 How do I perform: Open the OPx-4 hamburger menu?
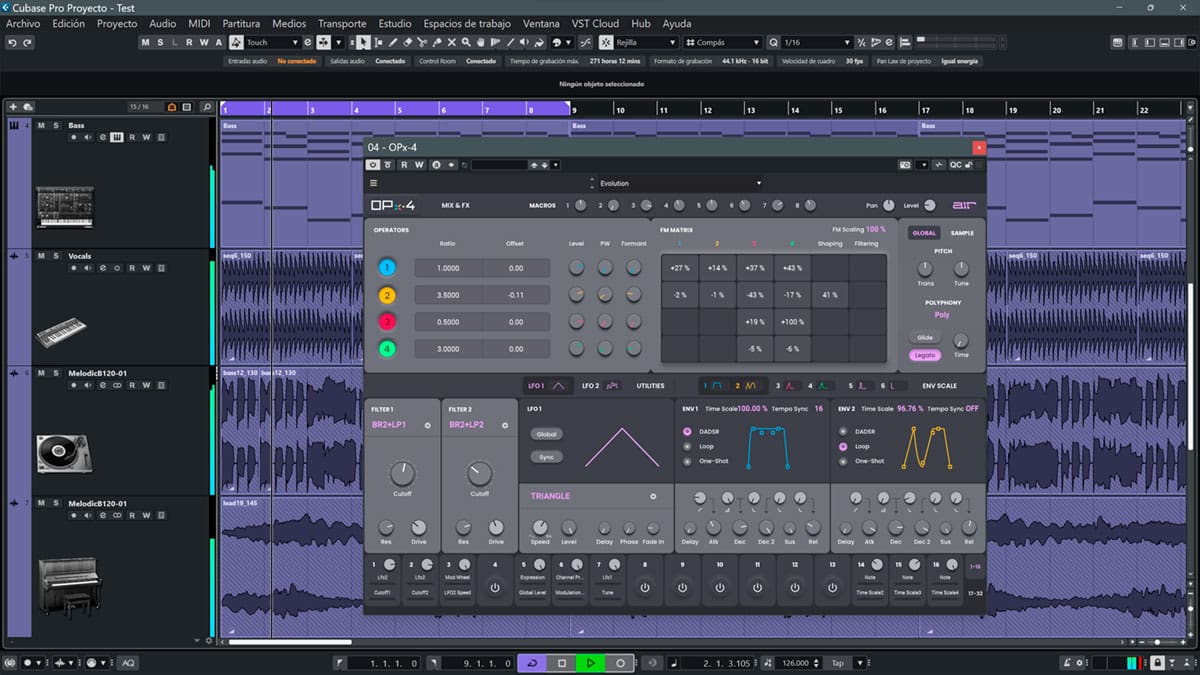pyautogui.click(x=374, y=183)
